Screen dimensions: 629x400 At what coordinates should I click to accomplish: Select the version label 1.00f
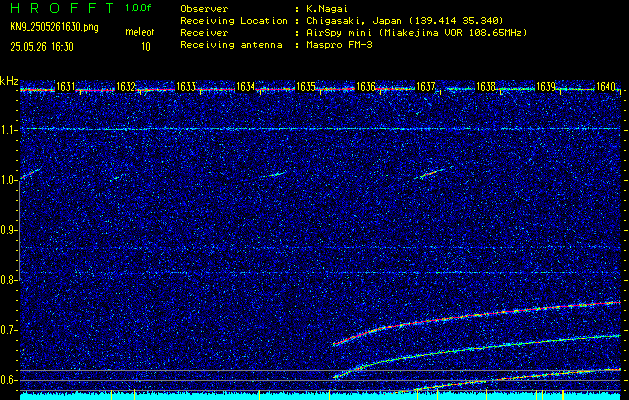pyautogui.click(x=138, y=8)
